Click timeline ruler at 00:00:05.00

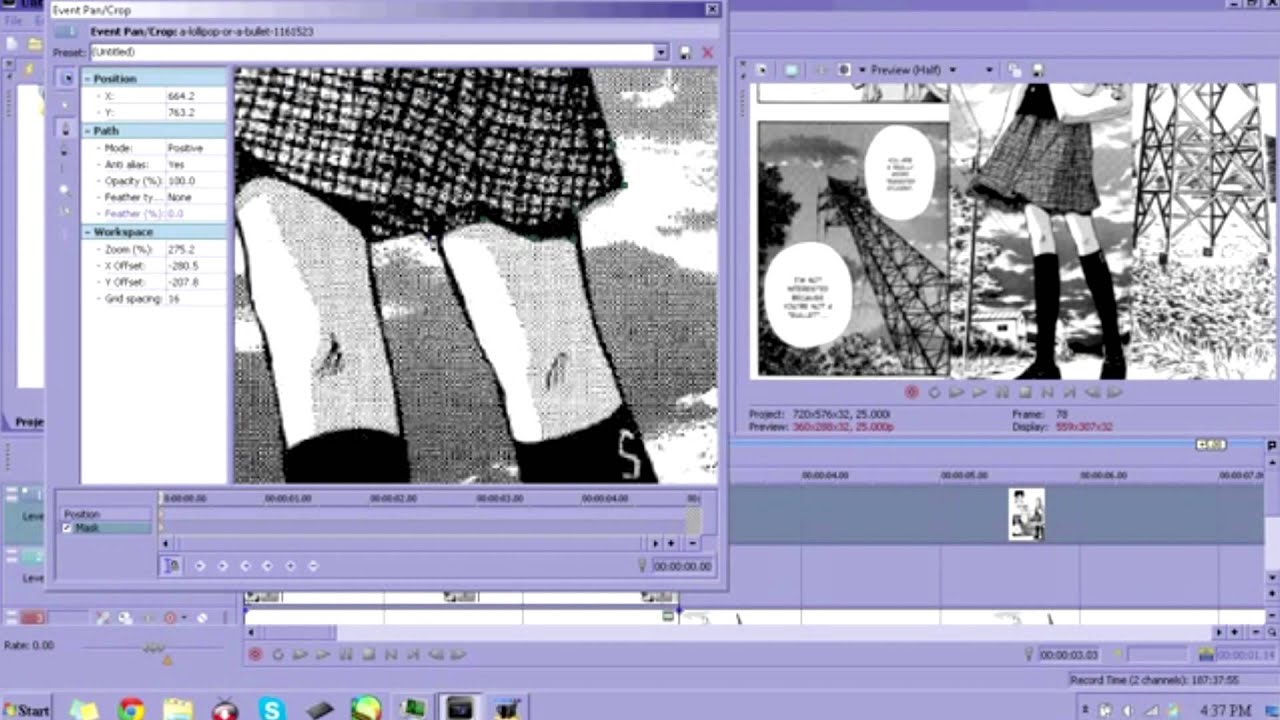(x=964, y=475)
